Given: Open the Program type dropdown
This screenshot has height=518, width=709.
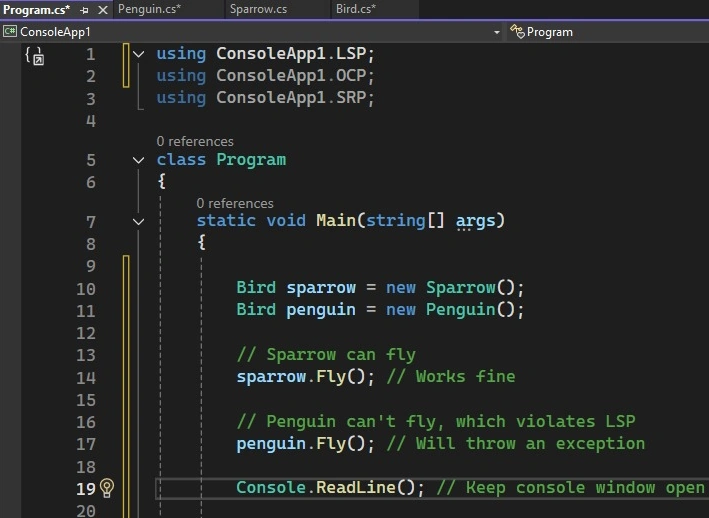Looking at the screenshot, I should [x=607, y=32].
